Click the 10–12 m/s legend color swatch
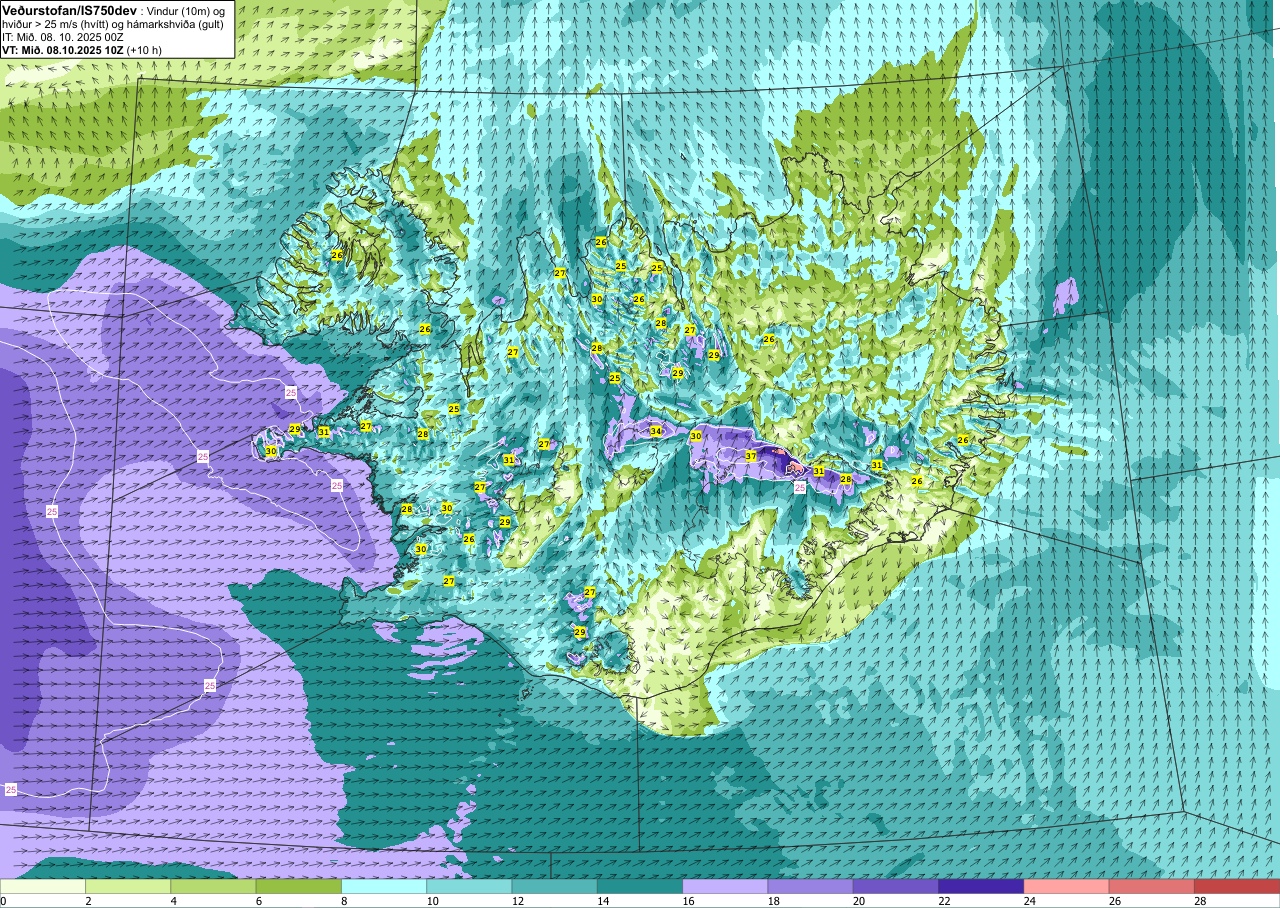 [469, 886]
